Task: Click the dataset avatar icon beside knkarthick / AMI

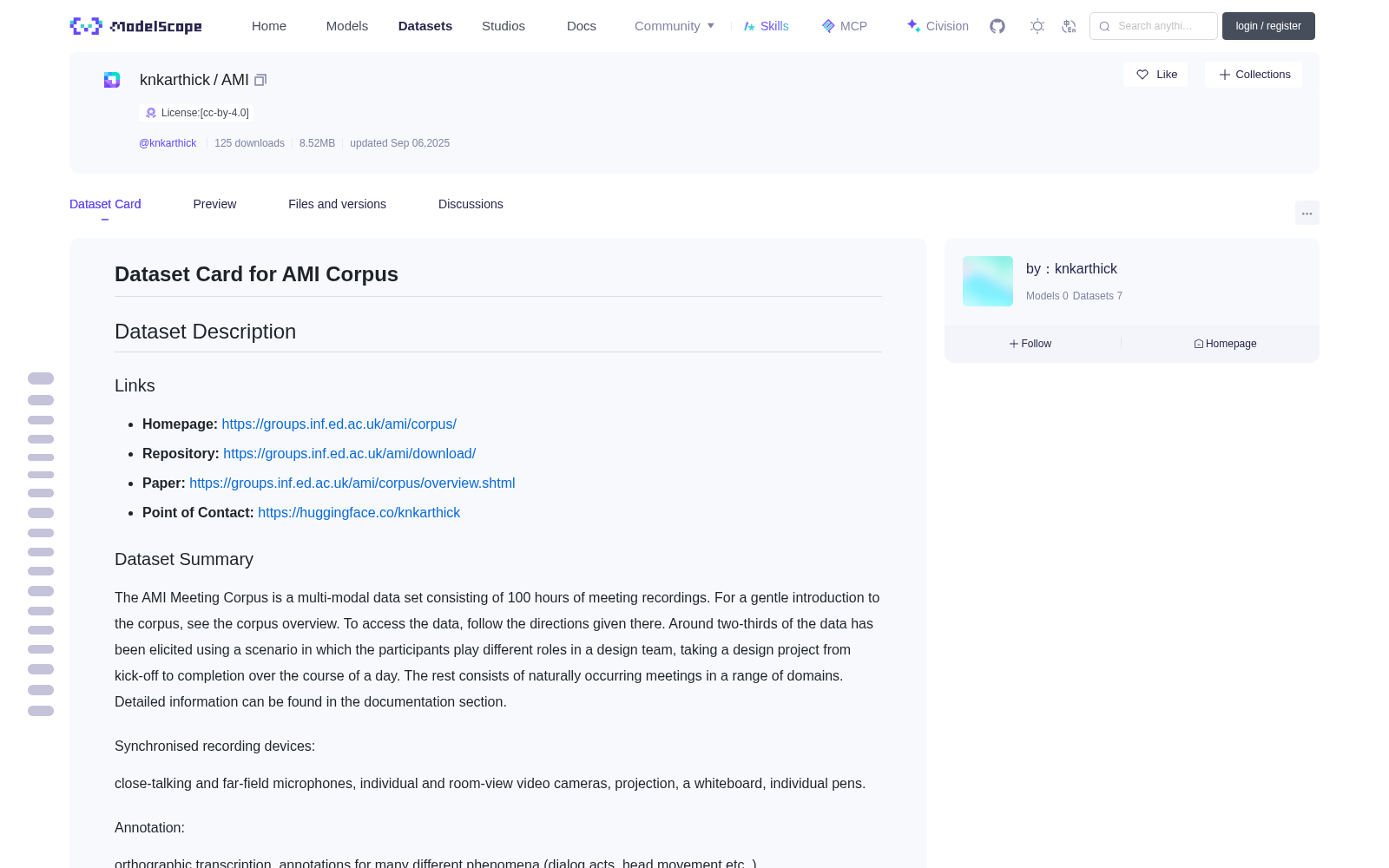Action: pos(112,80)
